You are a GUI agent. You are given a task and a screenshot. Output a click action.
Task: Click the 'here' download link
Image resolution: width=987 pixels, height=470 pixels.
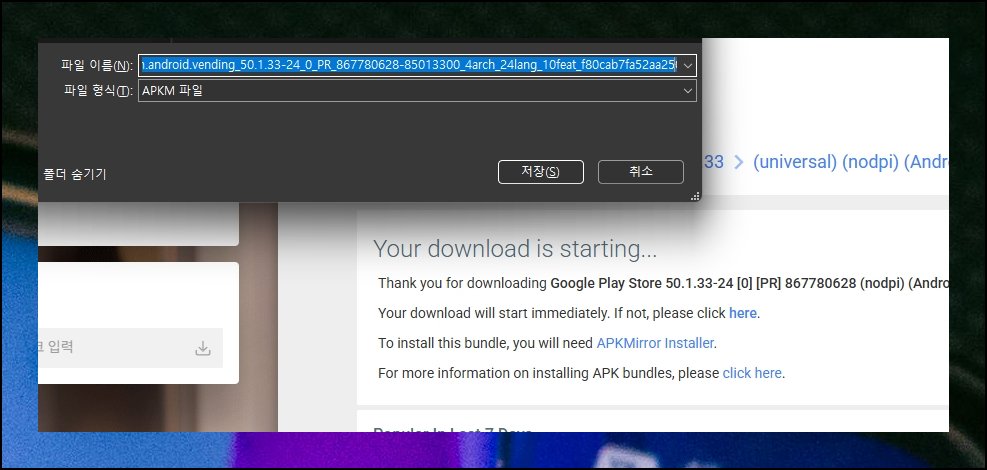(743, 313)
